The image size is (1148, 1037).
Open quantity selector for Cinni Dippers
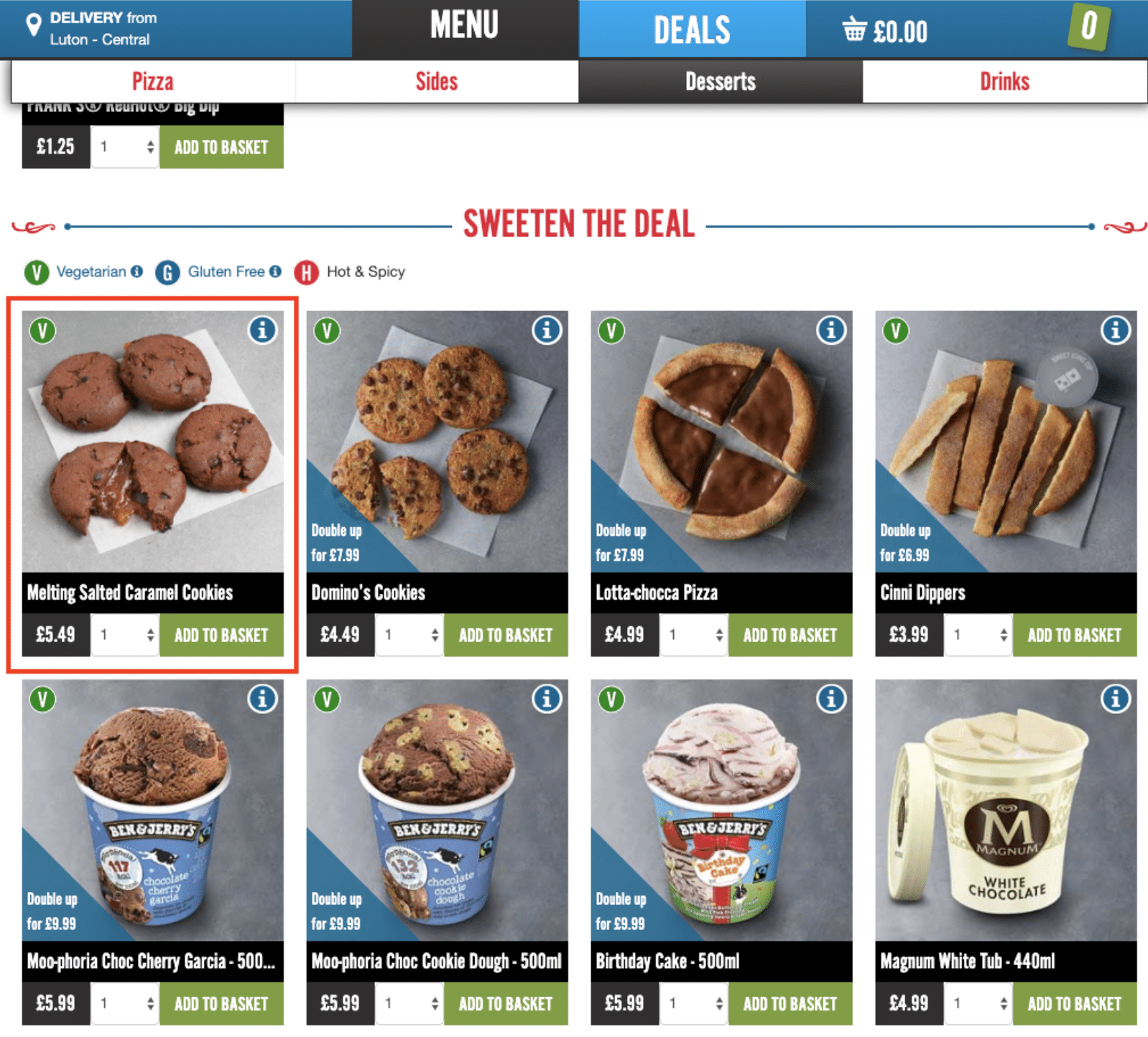[x=978, y=635]
